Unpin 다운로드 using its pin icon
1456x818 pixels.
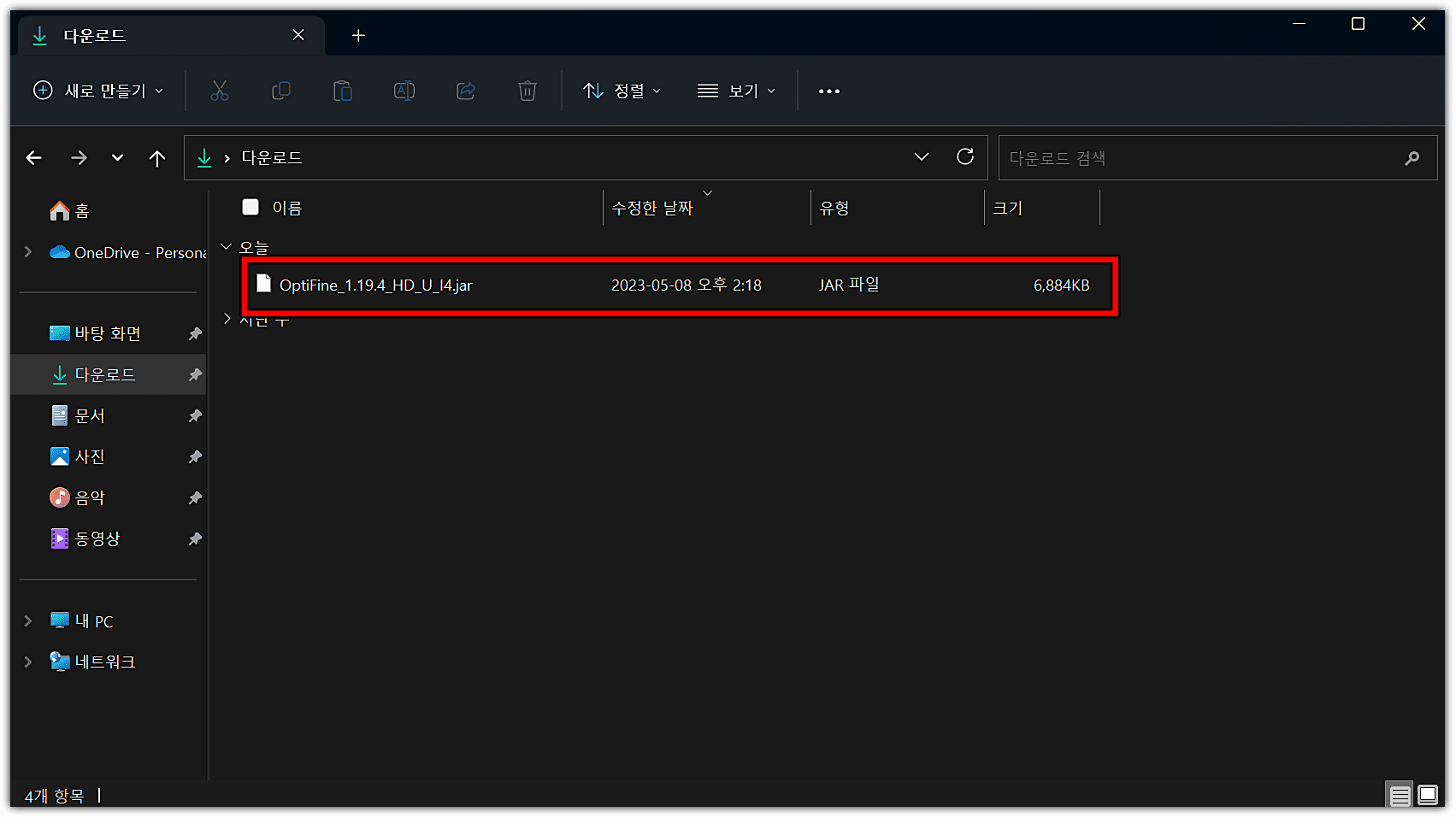point(195,374)
